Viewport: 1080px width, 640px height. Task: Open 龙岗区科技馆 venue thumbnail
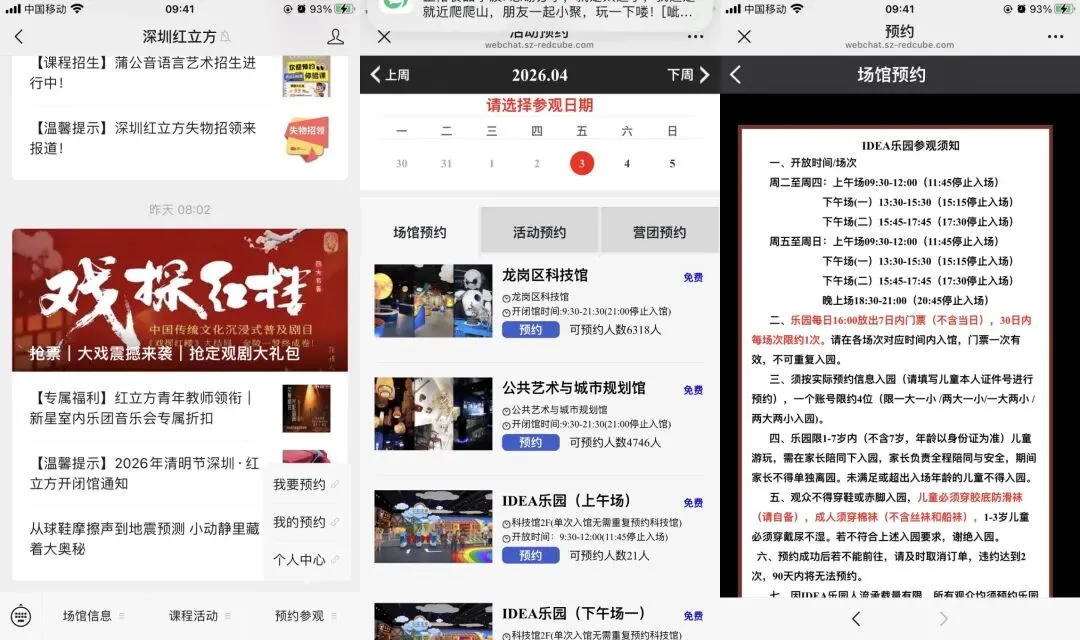point(433,300)
